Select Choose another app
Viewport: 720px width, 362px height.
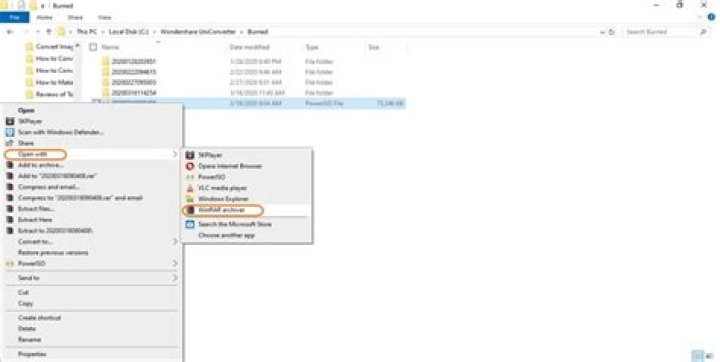pyautogui.click(x=226, y=235)
